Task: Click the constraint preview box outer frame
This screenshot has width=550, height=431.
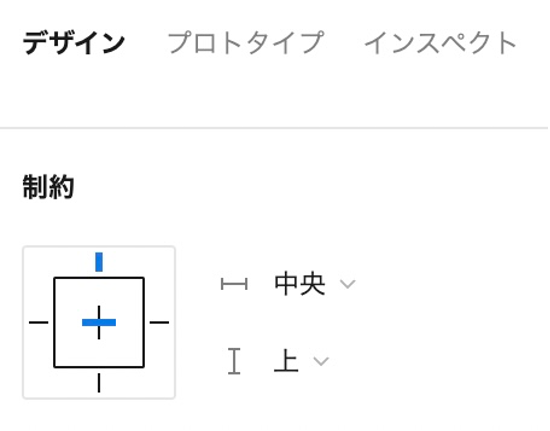Action: (99, 322)
